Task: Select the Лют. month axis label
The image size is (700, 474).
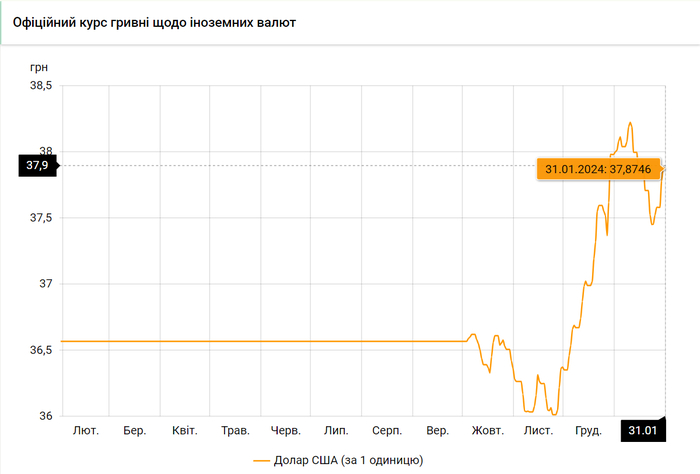Action: (86, 431)
